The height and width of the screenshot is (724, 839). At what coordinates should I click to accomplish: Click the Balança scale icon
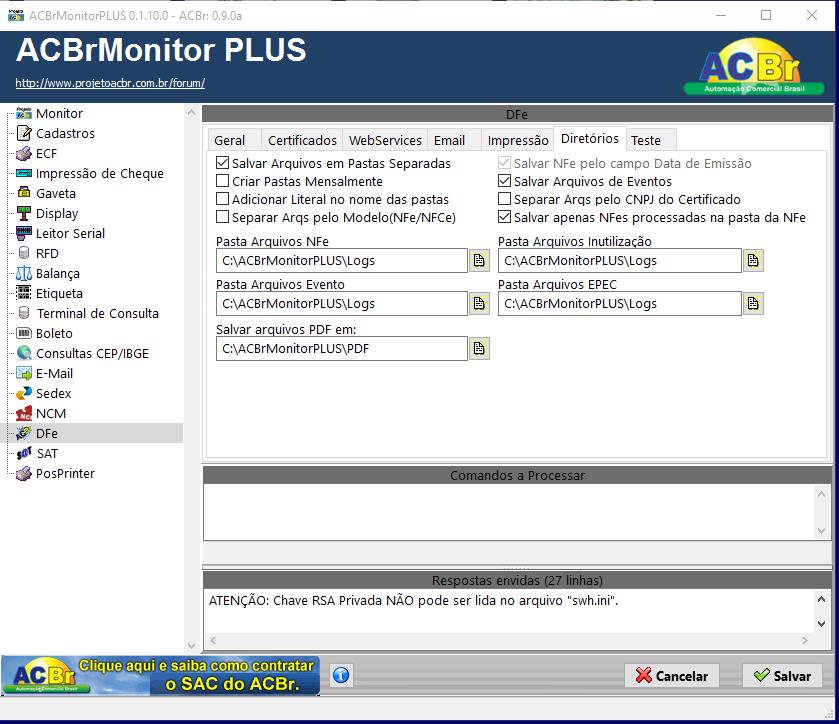24,273
